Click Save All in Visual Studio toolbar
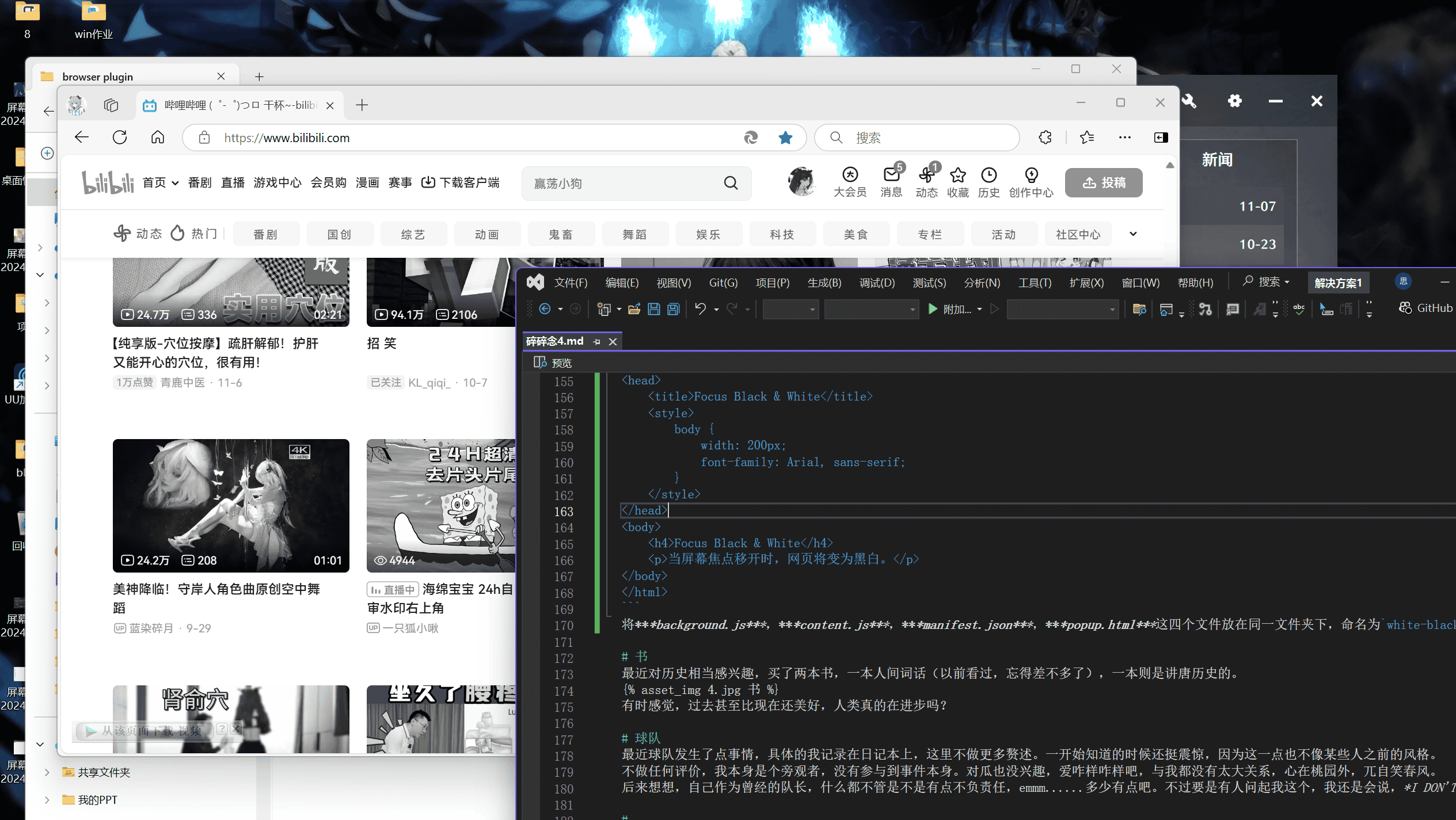 point(673,309)
